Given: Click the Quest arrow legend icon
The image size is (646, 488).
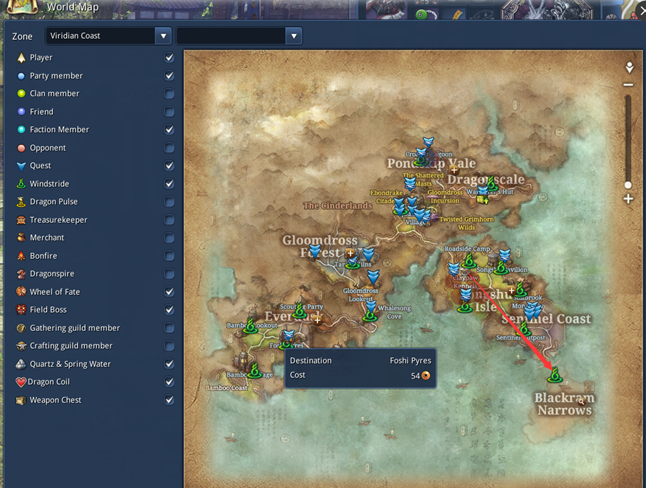Looking at the screenshot, I should [x=21, y=166].
